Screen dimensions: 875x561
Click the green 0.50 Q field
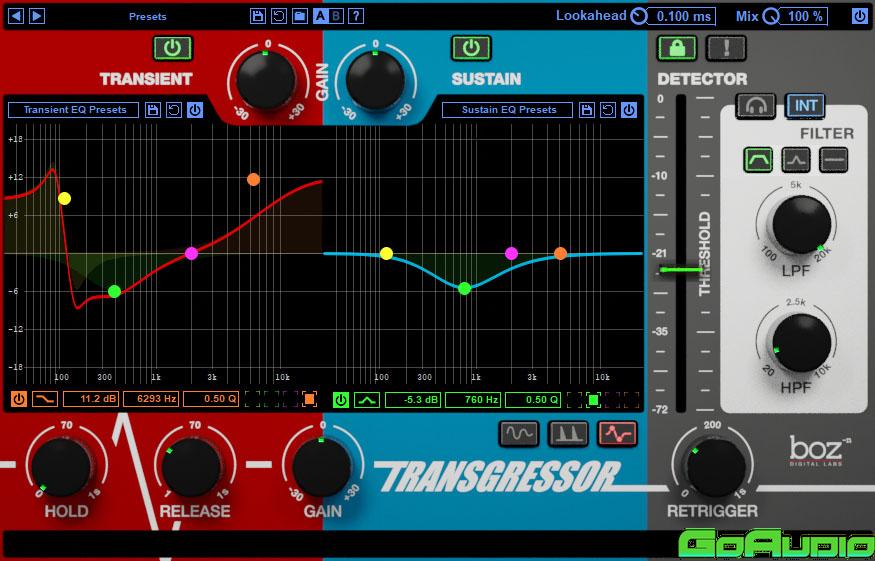tap(533, 400)
